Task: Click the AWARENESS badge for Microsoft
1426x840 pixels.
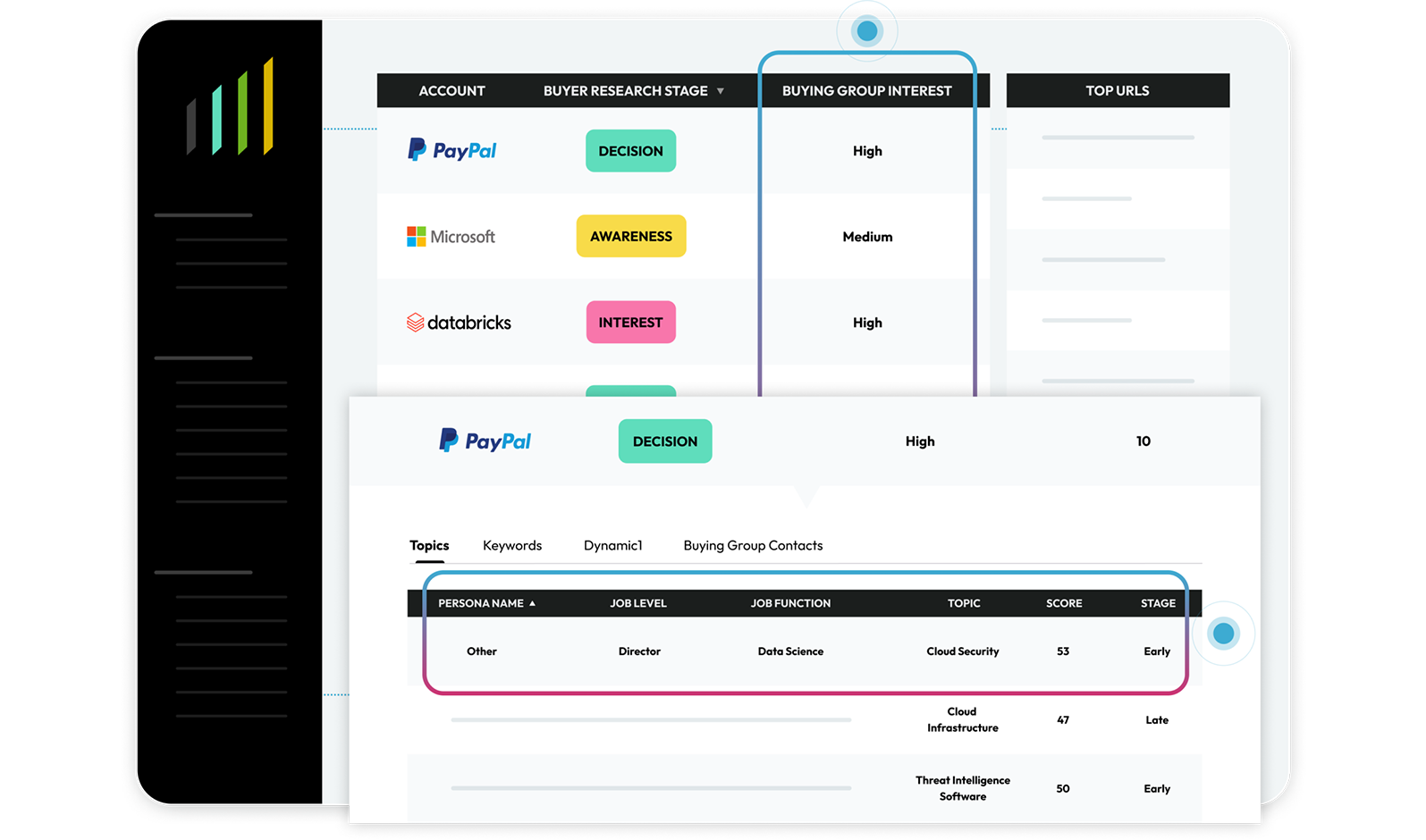Action: tap(631, 236)
